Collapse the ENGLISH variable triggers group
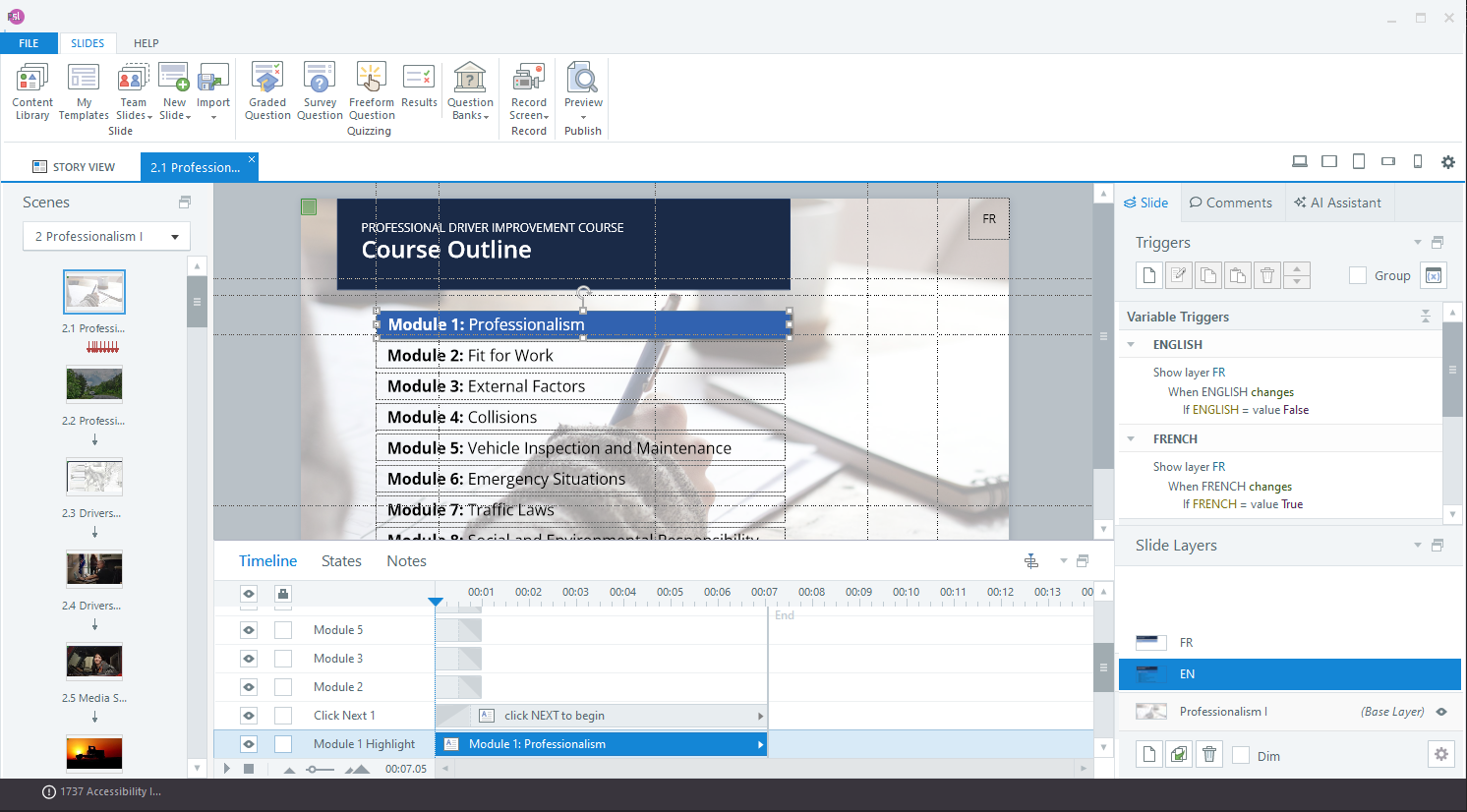This screenshot has width=1467, height=812. (x=1131, y=345)
